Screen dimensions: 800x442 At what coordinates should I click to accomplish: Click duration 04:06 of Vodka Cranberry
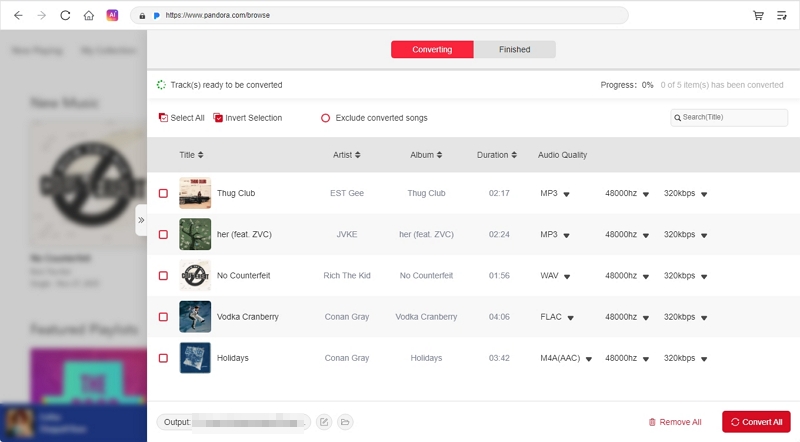(499, 317)
